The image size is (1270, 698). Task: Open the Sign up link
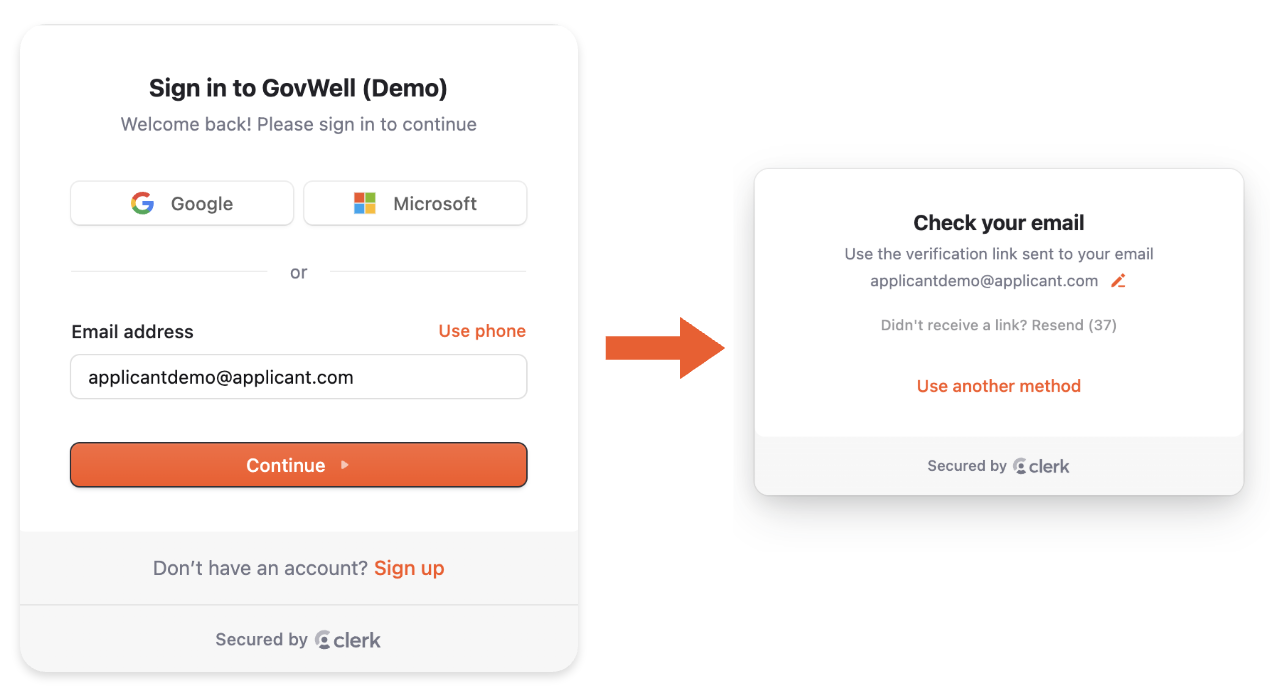[409, 568]
